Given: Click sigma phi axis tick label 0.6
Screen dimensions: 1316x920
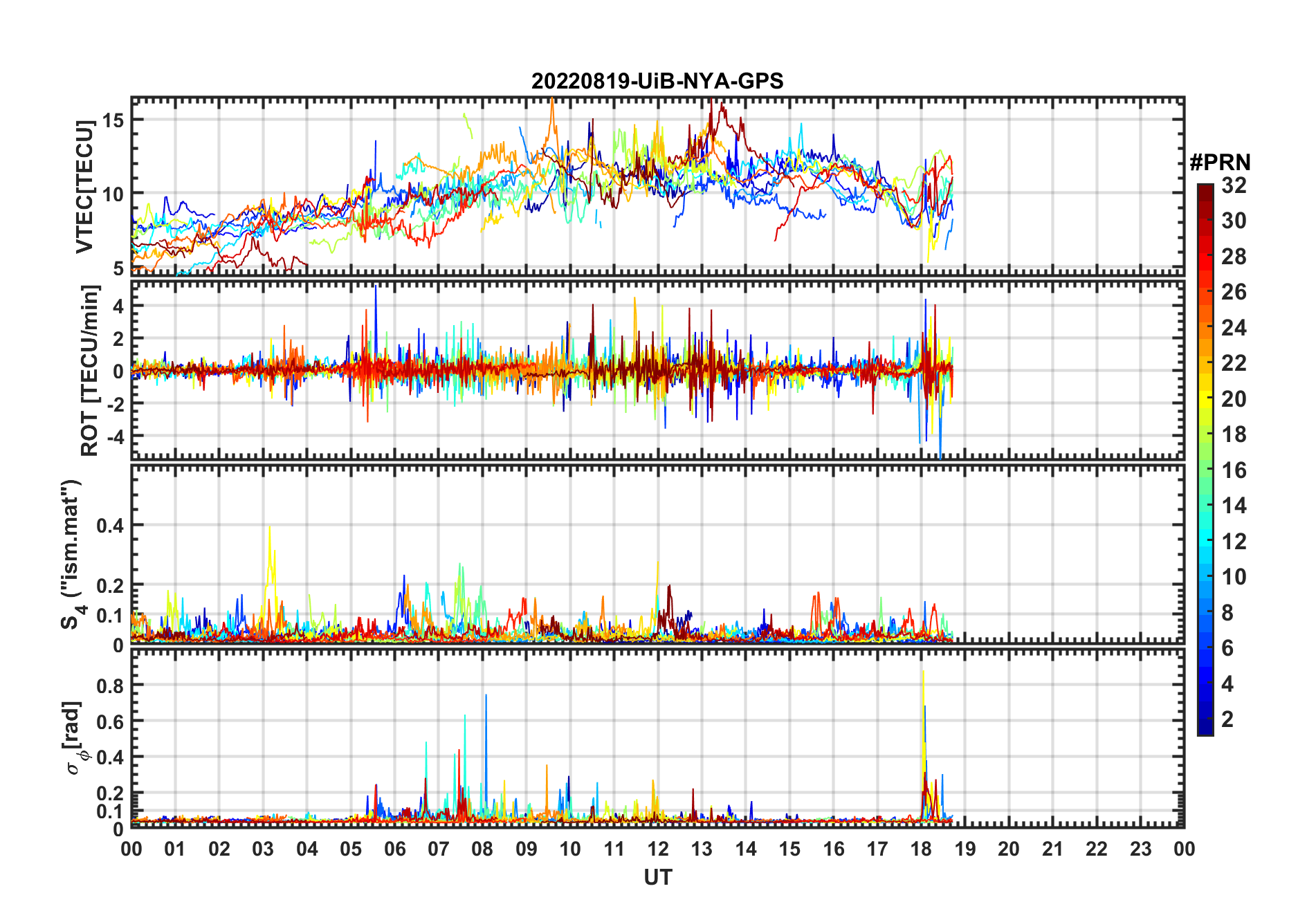Looking at the screenshot, I should [x=110, y=721].
